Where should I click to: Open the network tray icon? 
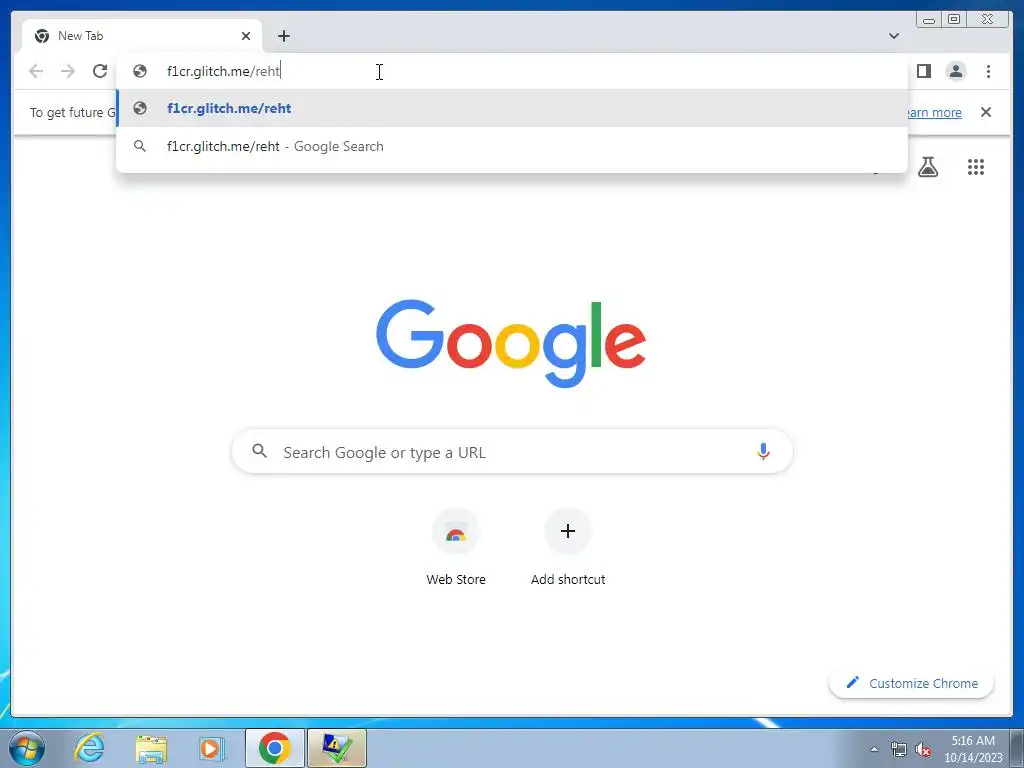tap(899, 749)
